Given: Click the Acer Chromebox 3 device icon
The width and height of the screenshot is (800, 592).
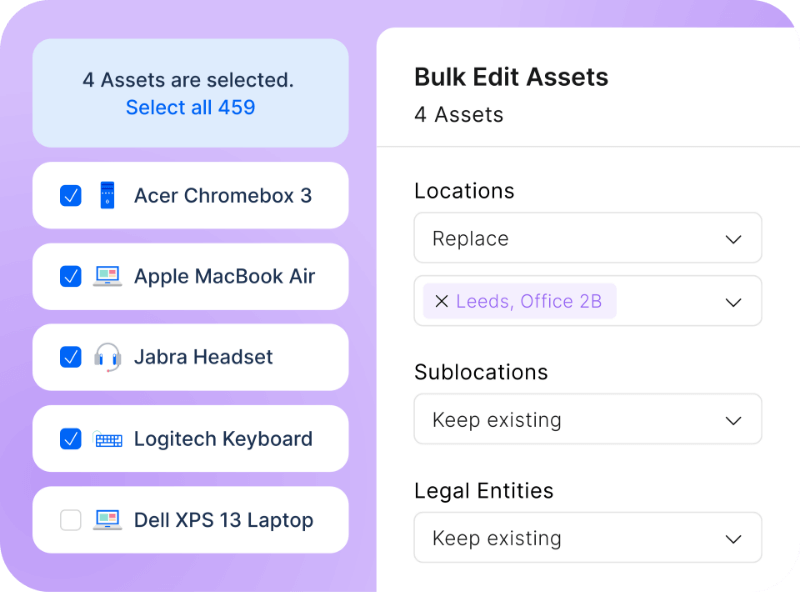Looking at the screenshot, I should pyautogui.click(x=109, y=196).
